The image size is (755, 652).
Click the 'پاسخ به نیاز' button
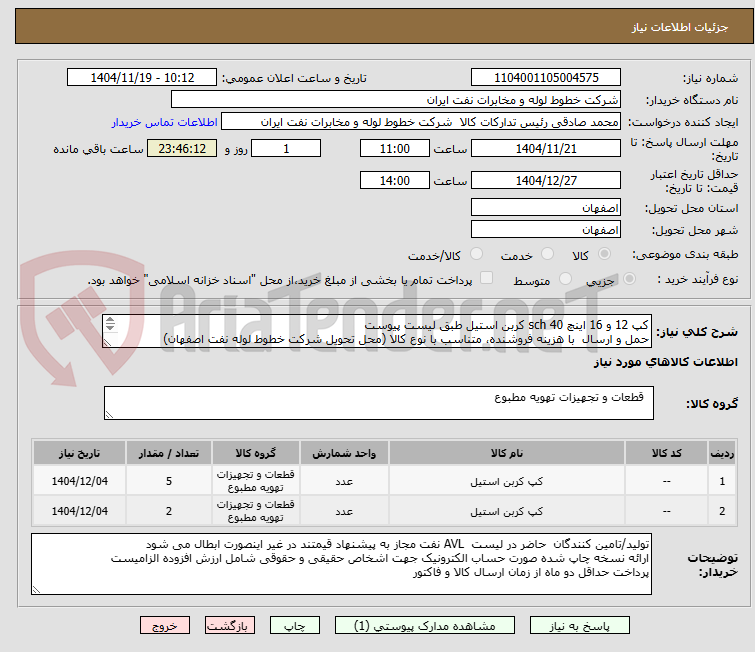point(579,626)
